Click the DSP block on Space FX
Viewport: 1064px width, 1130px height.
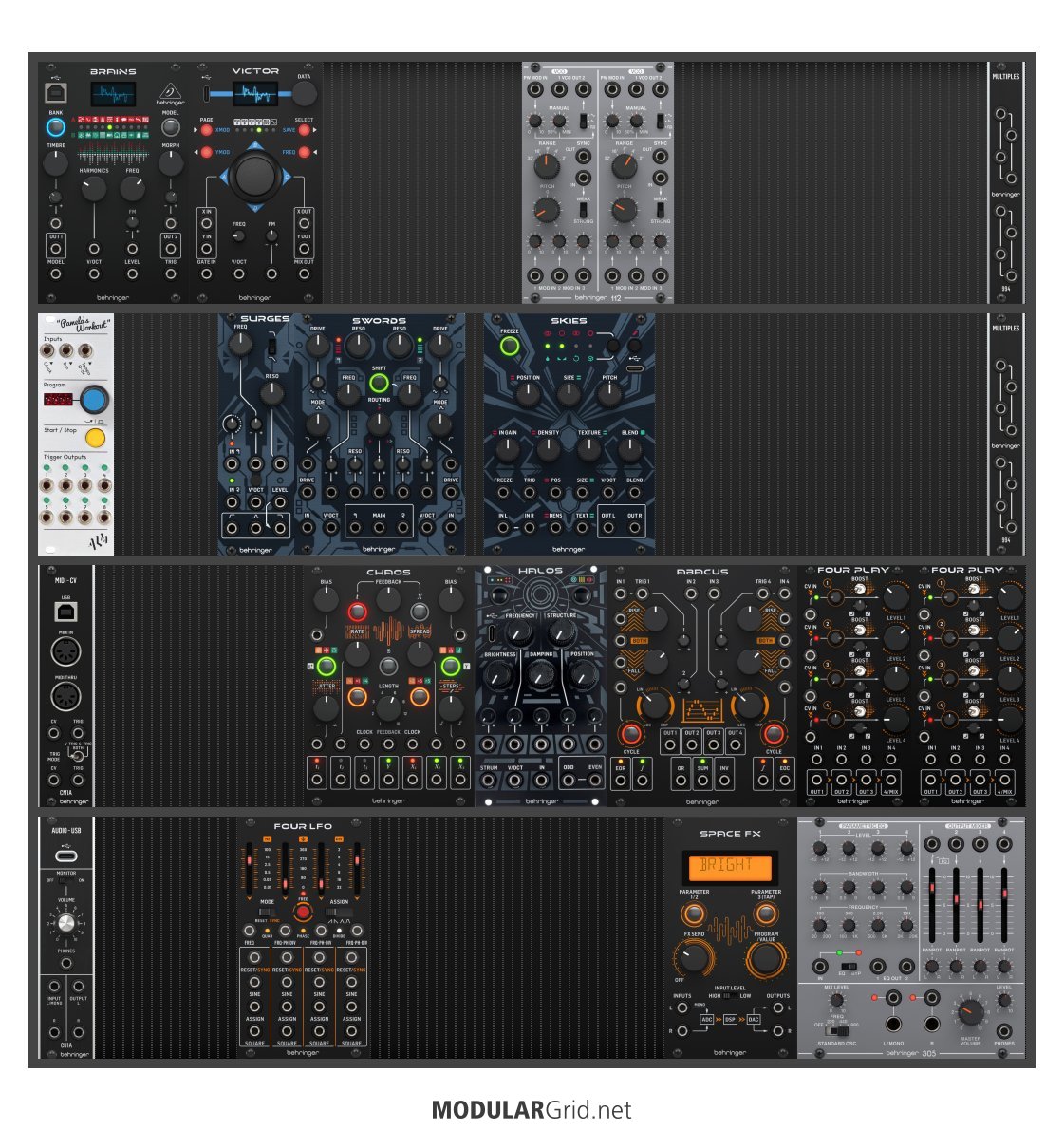click(731, 1019)
